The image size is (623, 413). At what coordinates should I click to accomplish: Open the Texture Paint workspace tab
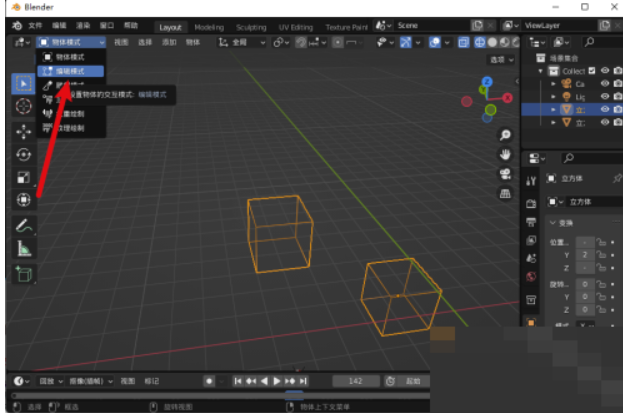tap(346, 27)
